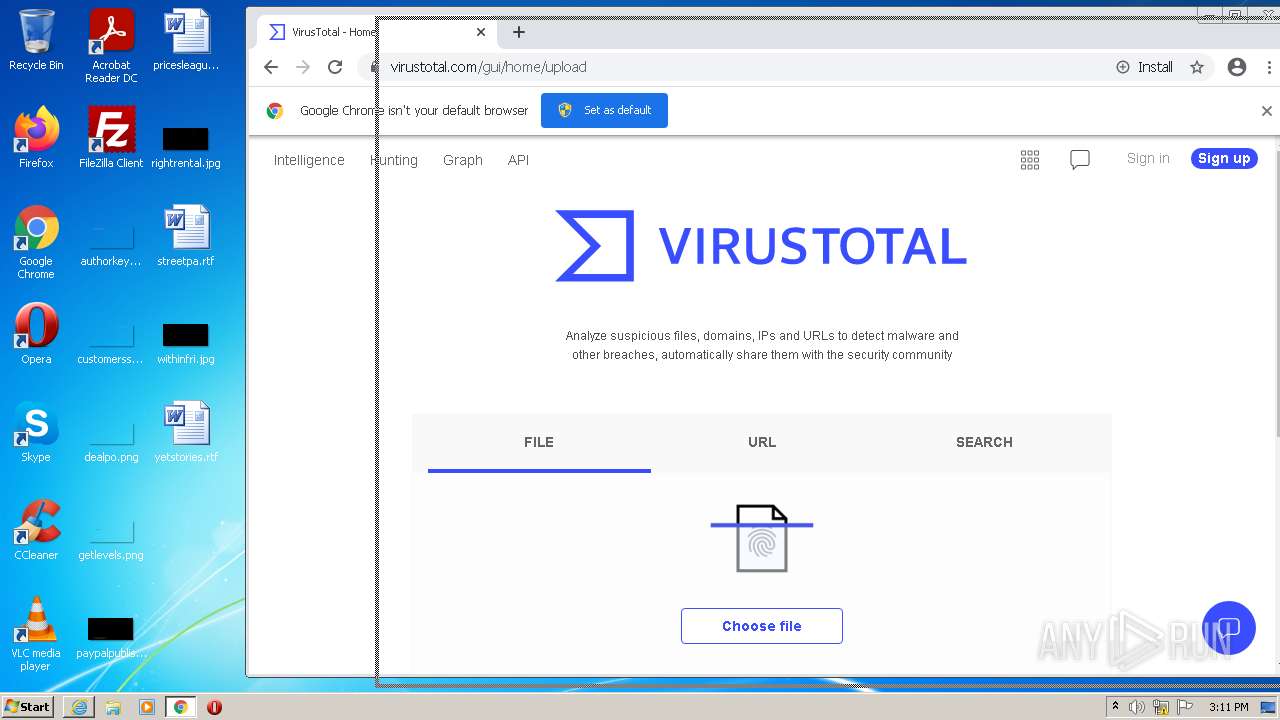Image resolution: width=1280 pixels, height=720 pixels.
Task: Switch to the FILE tab
Action: point(539,442)
